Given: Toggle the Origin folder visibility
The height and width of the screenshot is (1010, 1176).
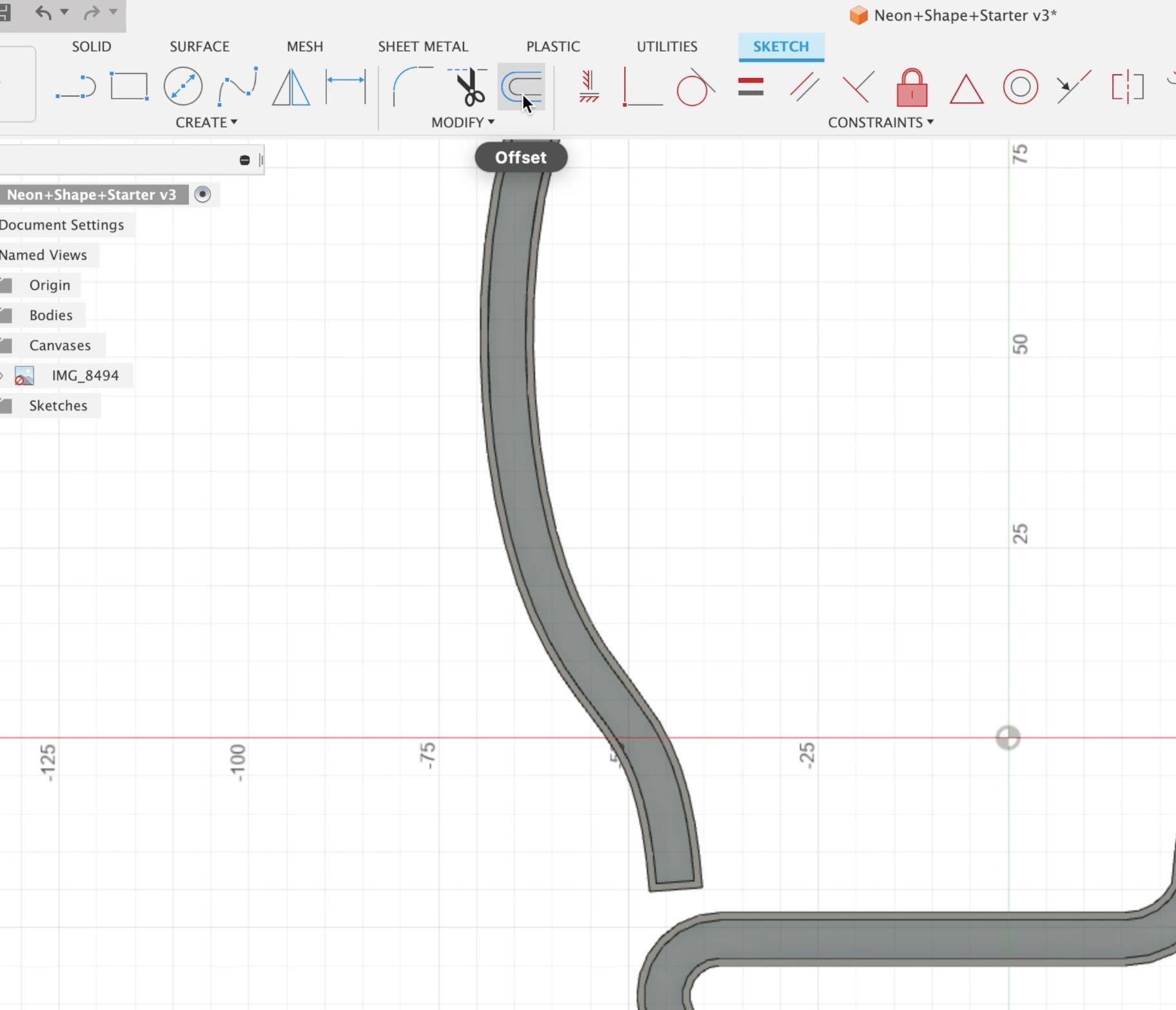Looking at the screenshot, I should pyautogui.click(x=6, y=284).
